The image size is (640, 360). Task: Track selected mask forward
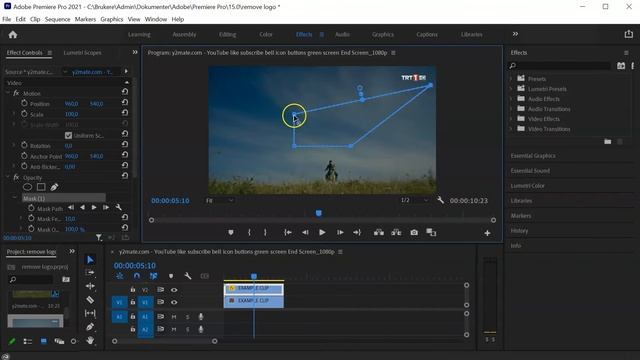(x=94, y=208)
